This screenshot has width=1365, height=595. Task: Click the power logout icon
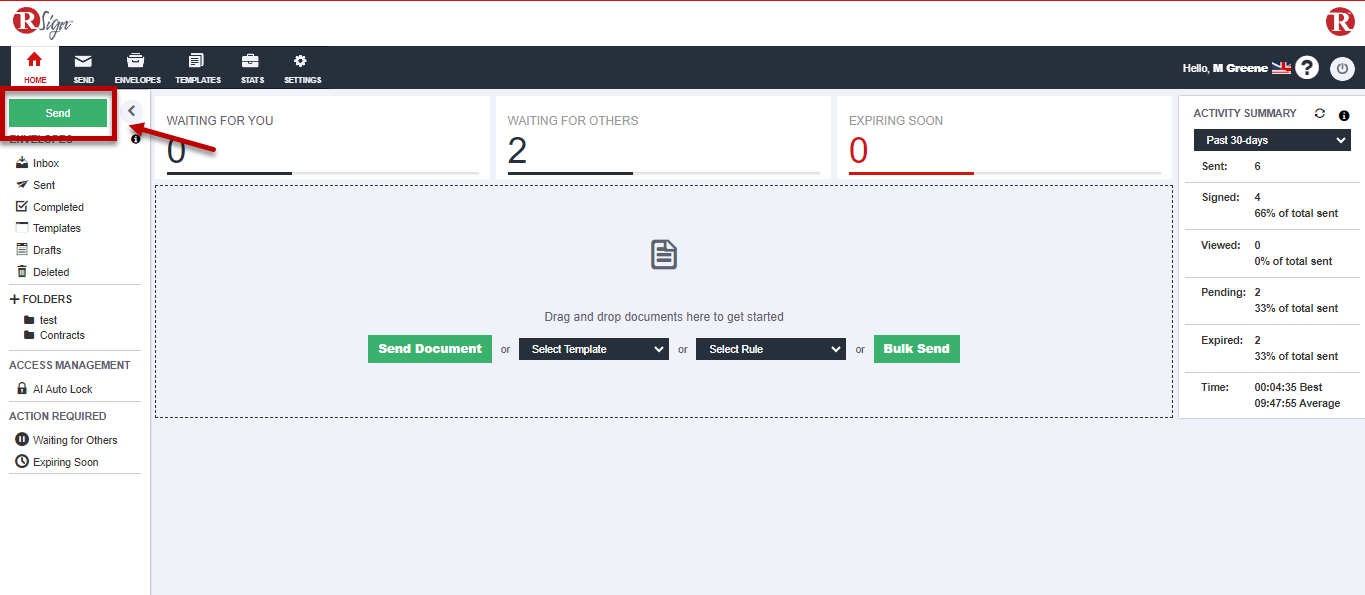1342,68
